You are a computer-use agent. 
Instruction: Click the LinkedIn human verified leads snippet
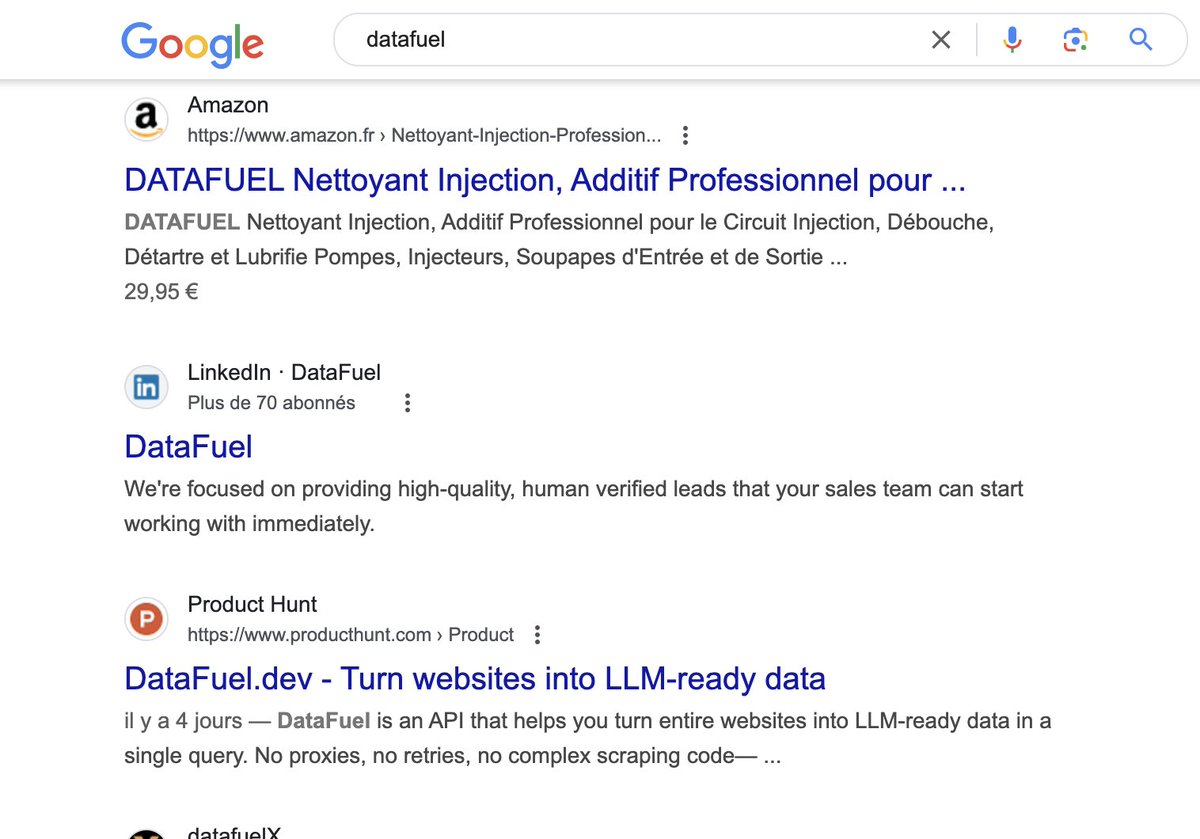pos(574,506)
